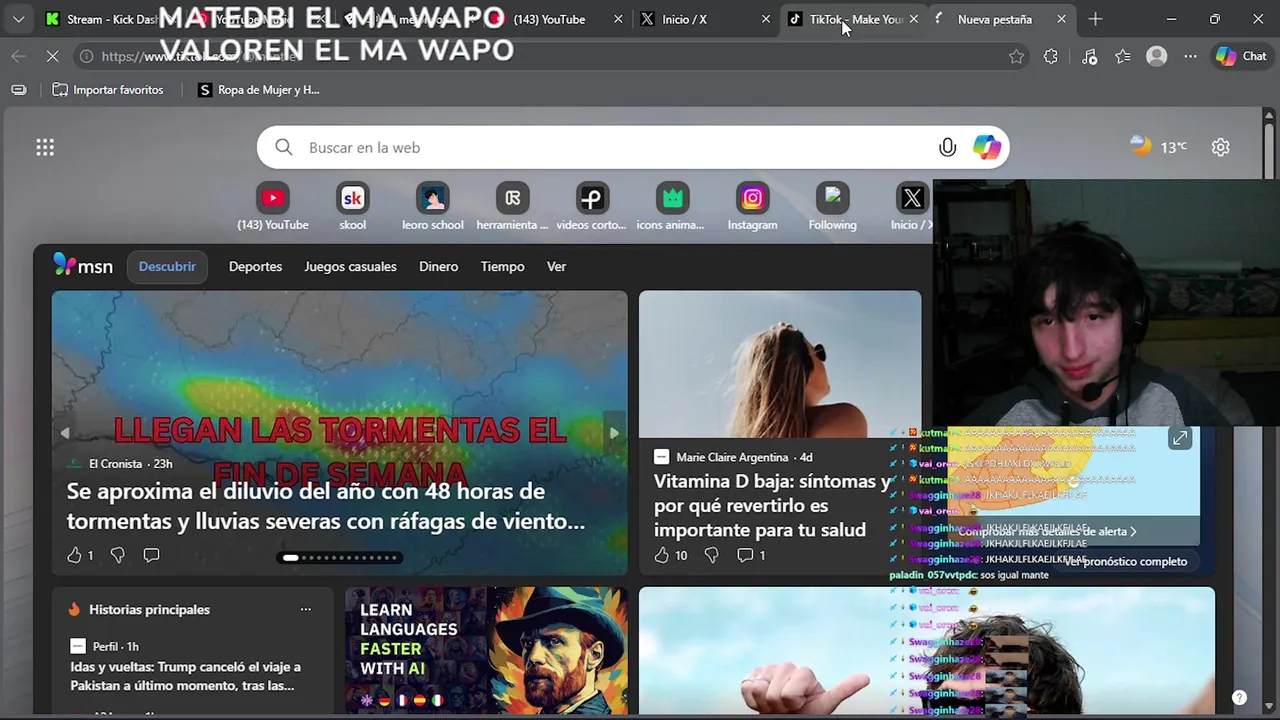Open the Trump canceló el viaje story
Screen dimensions: 1280x720
pos(186,676)
